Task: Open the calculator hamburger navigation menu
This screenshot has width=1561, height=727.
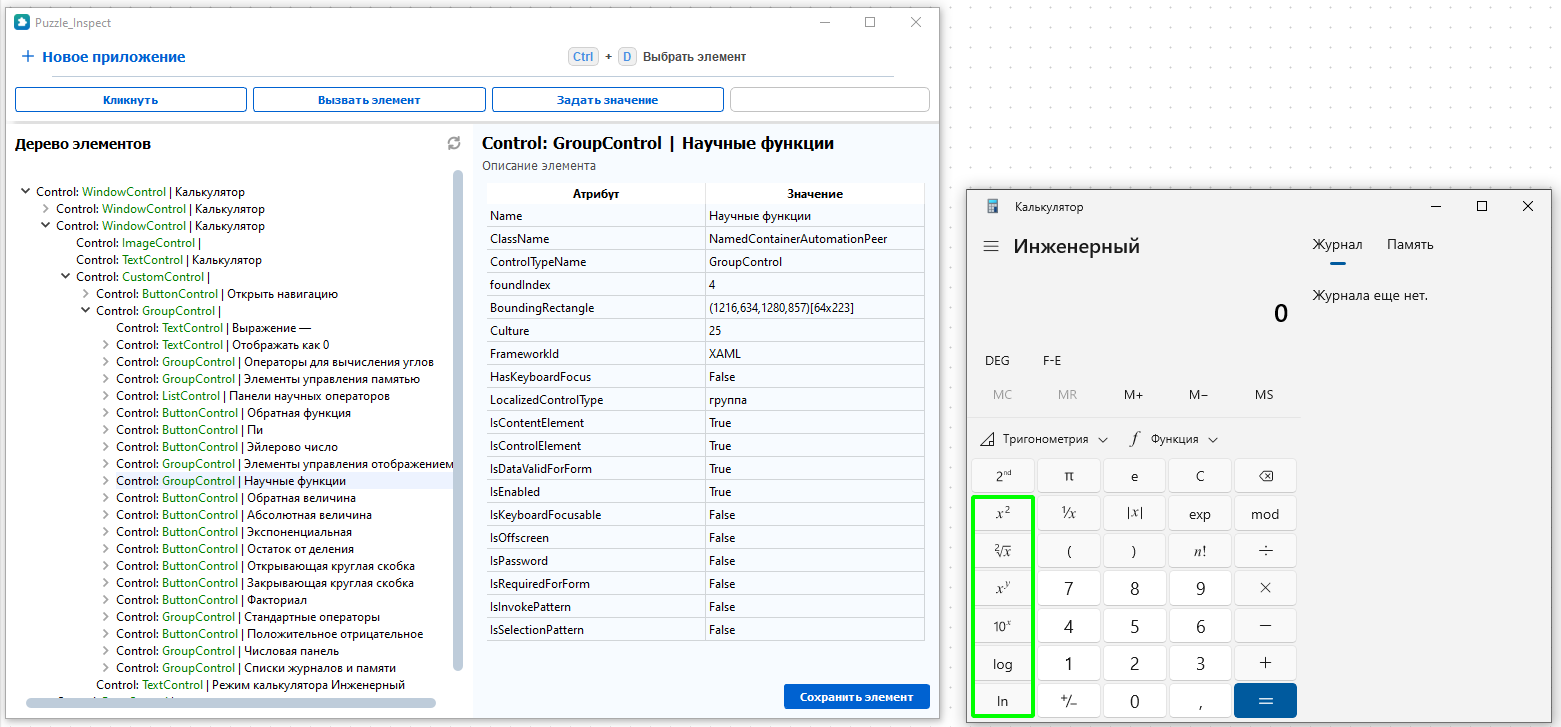Action: pos(991,246)
